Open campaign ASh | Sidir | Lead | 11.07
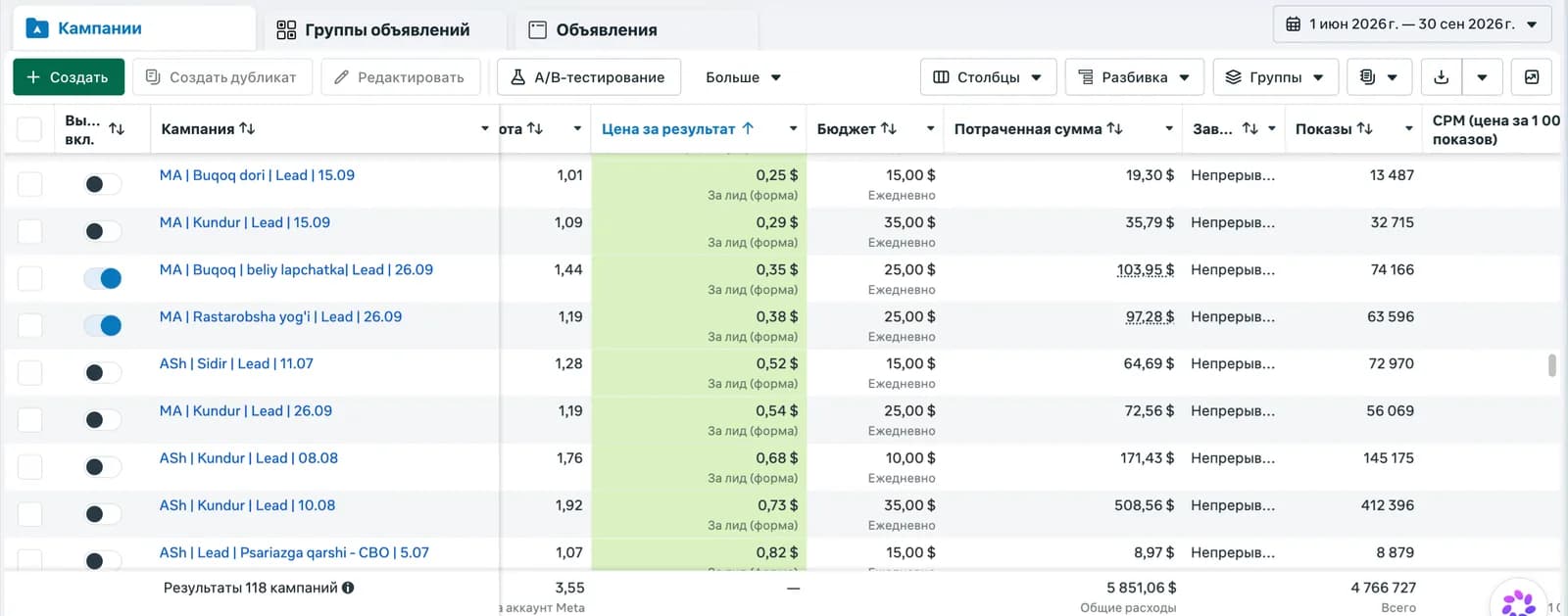 pyautogui.click(x=236, y=363)
